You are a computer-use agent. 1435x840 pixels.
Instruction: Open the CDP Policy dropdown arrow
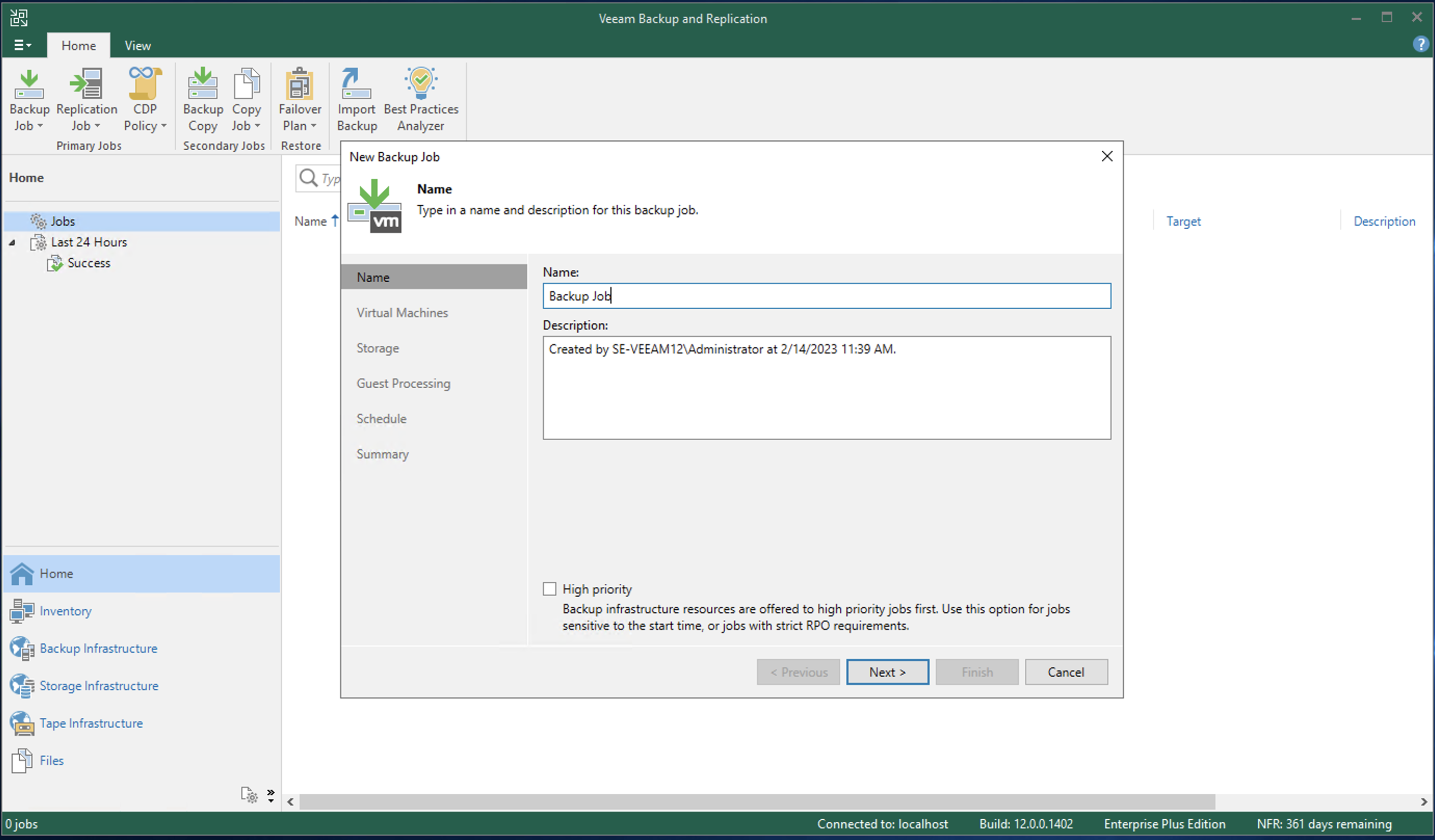(x=164, y=126)
